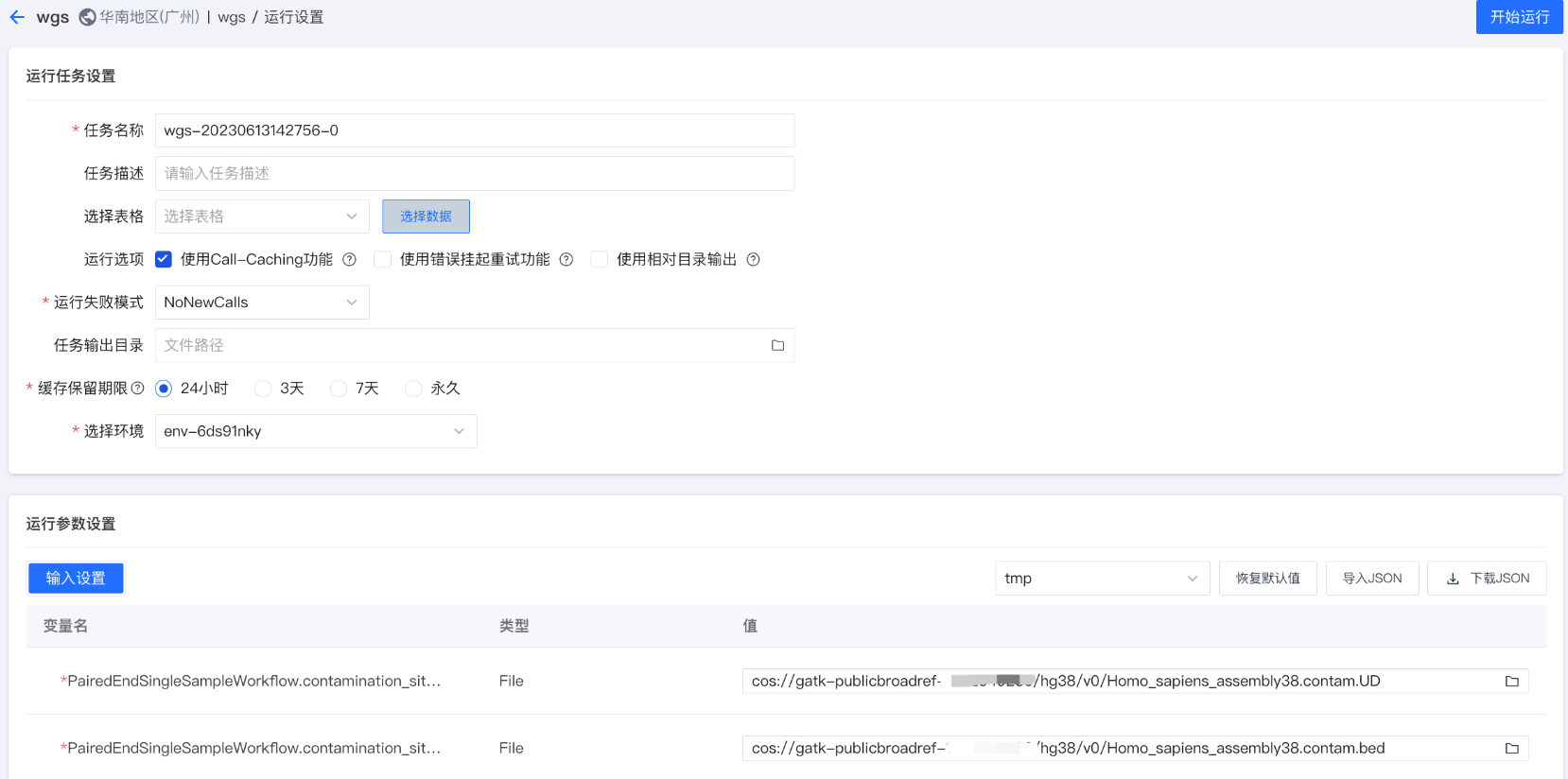Image resolution: width=1568 pixels, height=779 pixels.
Task: Click wgs in the breadcrumb path
Action: [x=231, y=17]
